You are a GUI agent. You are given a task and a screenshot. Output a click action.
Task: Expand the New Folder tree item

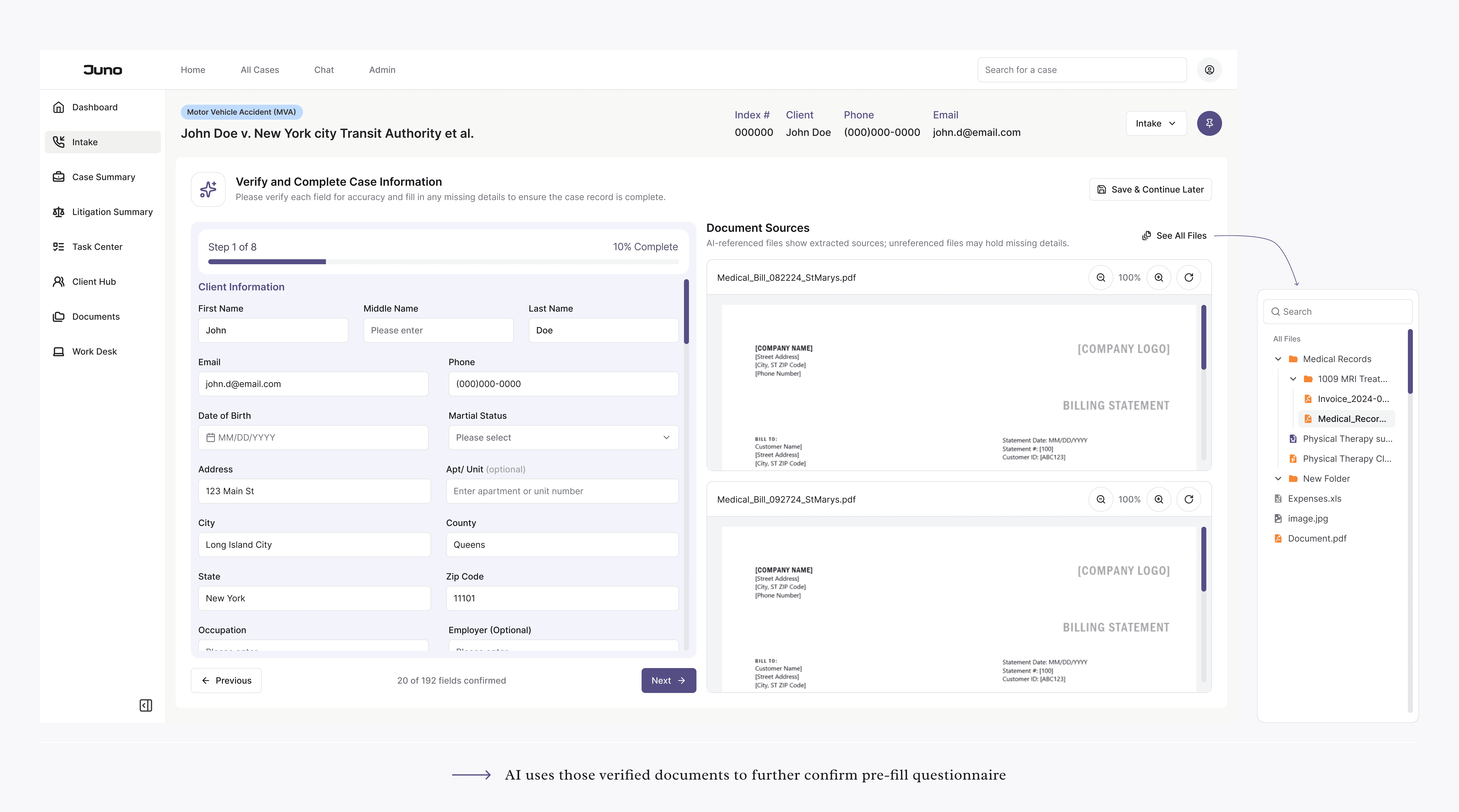coord(1278,478)
